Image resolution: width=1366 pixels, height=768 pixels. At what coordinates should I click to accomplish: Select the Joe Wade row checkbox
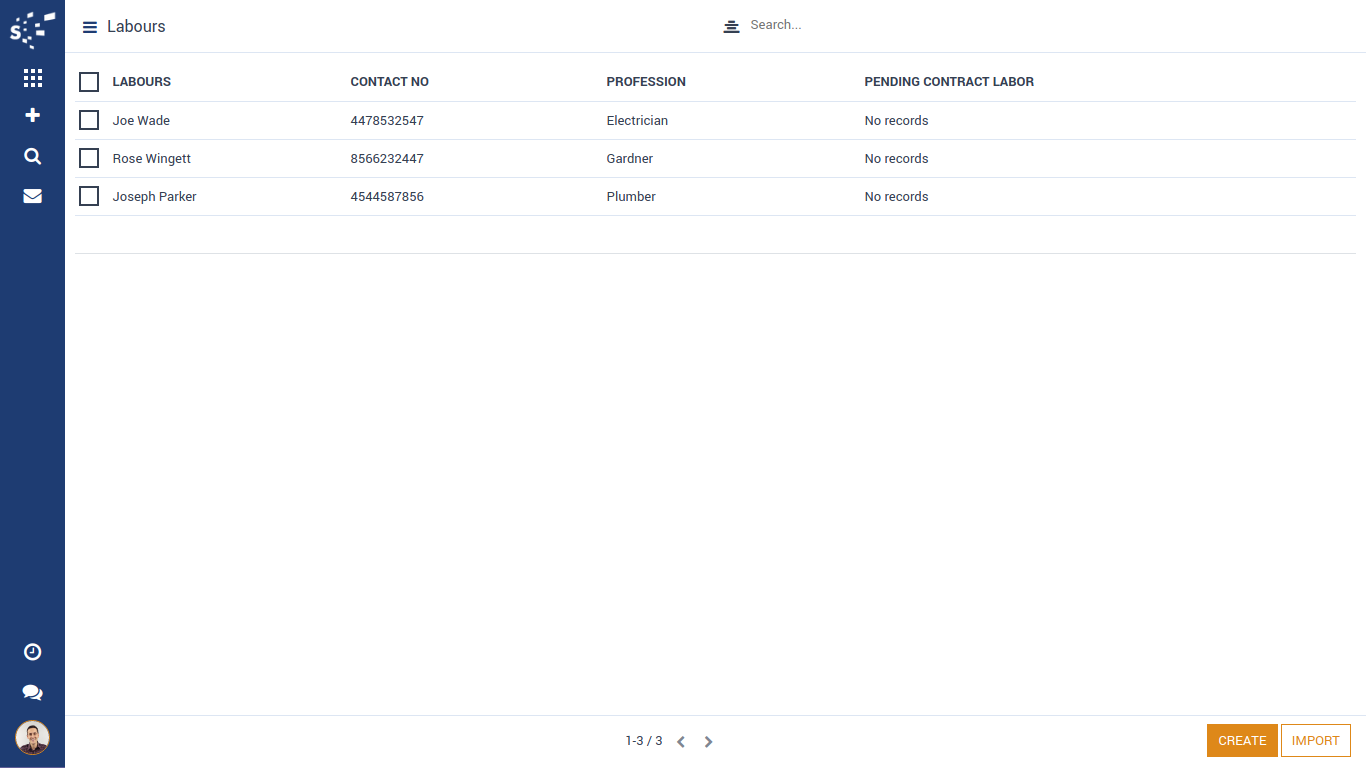(x=89, y=120)
